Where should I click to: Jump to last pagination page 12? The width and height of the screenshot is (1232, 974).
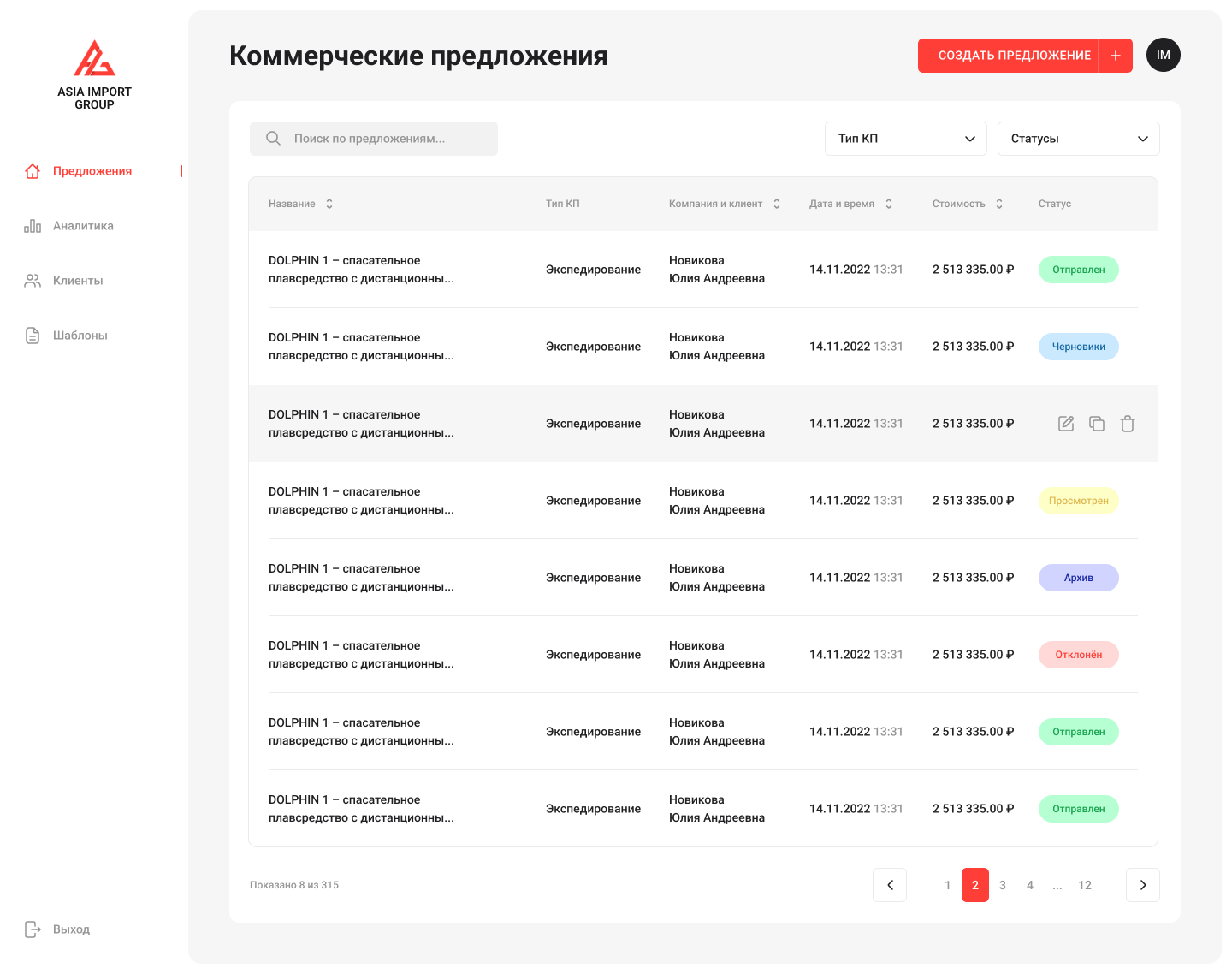pyautogui.click(x=1085, y=885)
